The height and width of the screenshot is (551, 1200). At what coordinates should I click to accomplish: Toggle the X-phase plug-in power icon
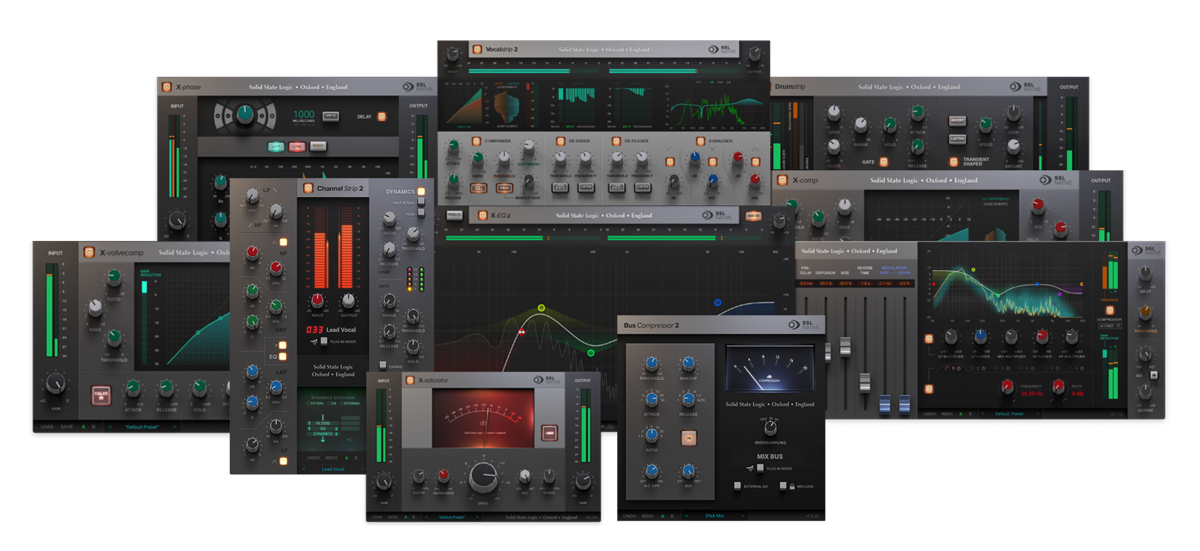tap(167, 87)
